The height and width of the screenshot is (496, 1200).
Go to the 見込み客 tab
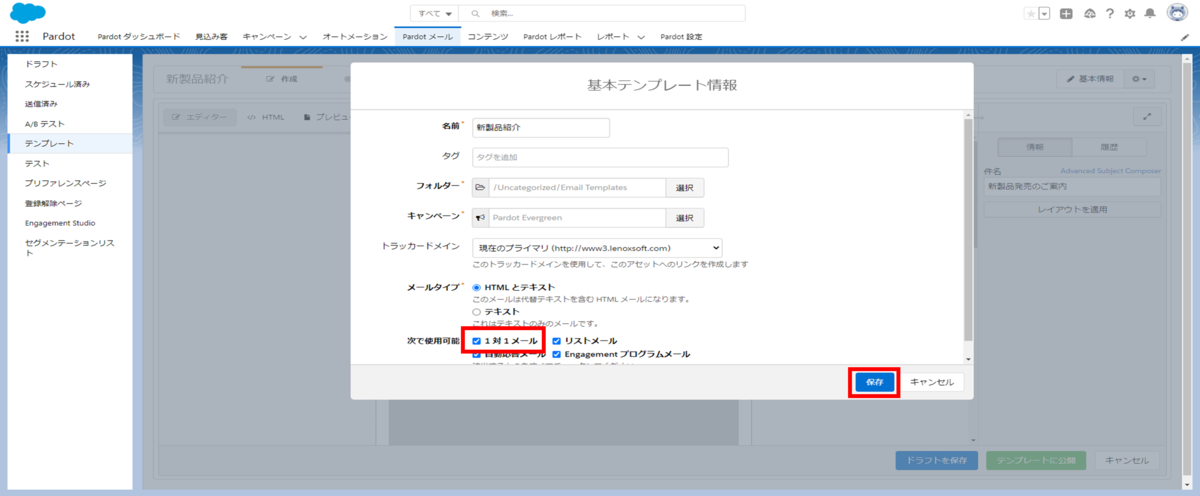click(x=211, y=37)
